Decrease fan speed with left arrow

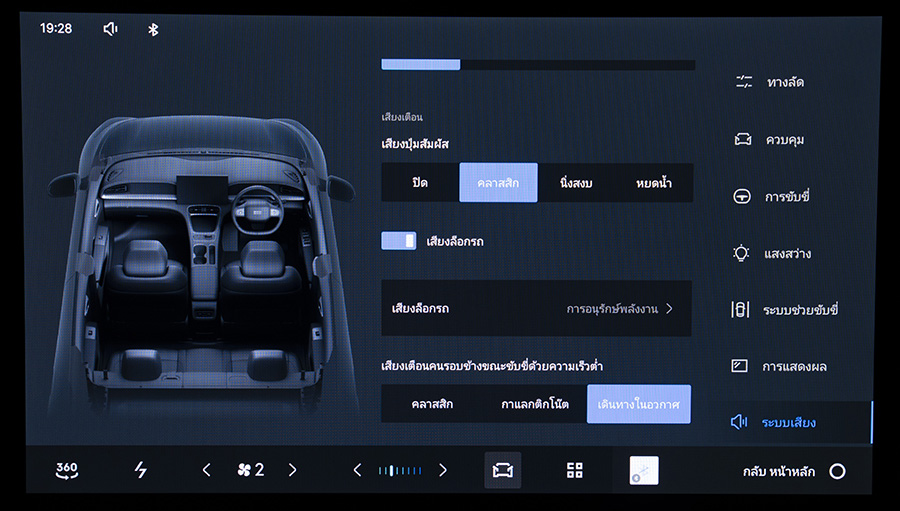coord(207,470)
